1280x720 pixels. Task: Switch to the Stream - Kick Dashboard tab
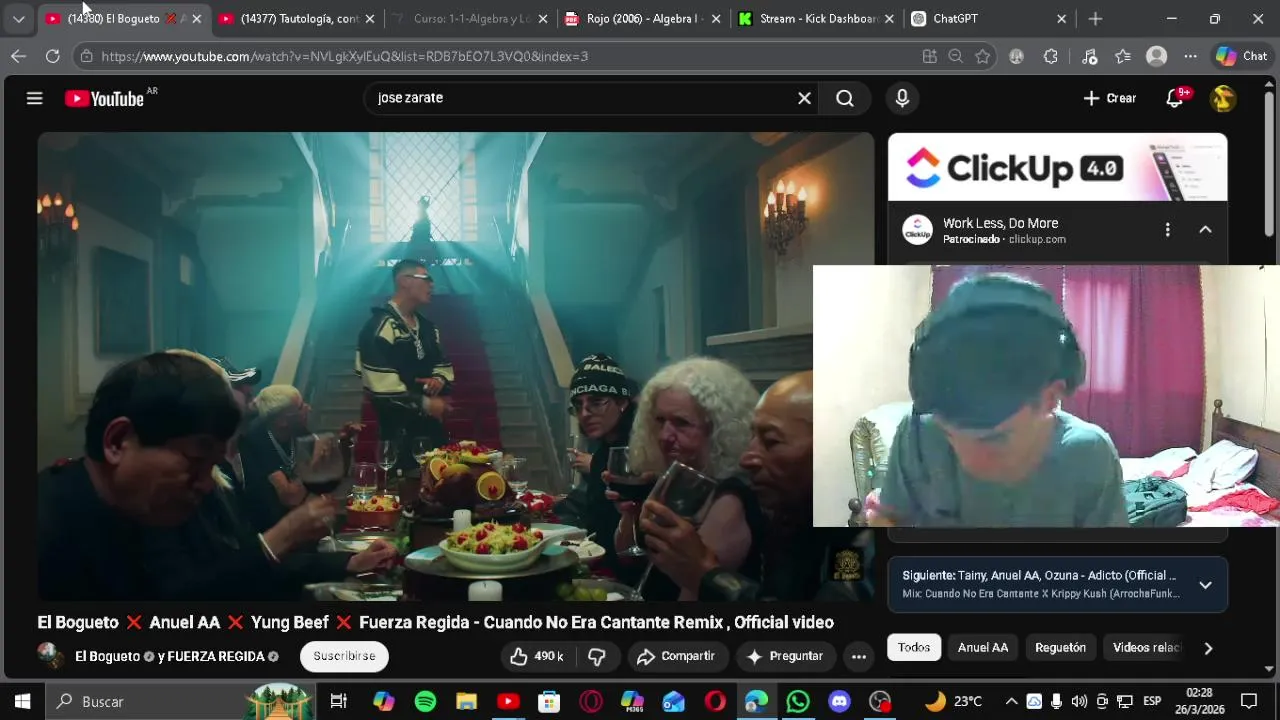(815, 19)
